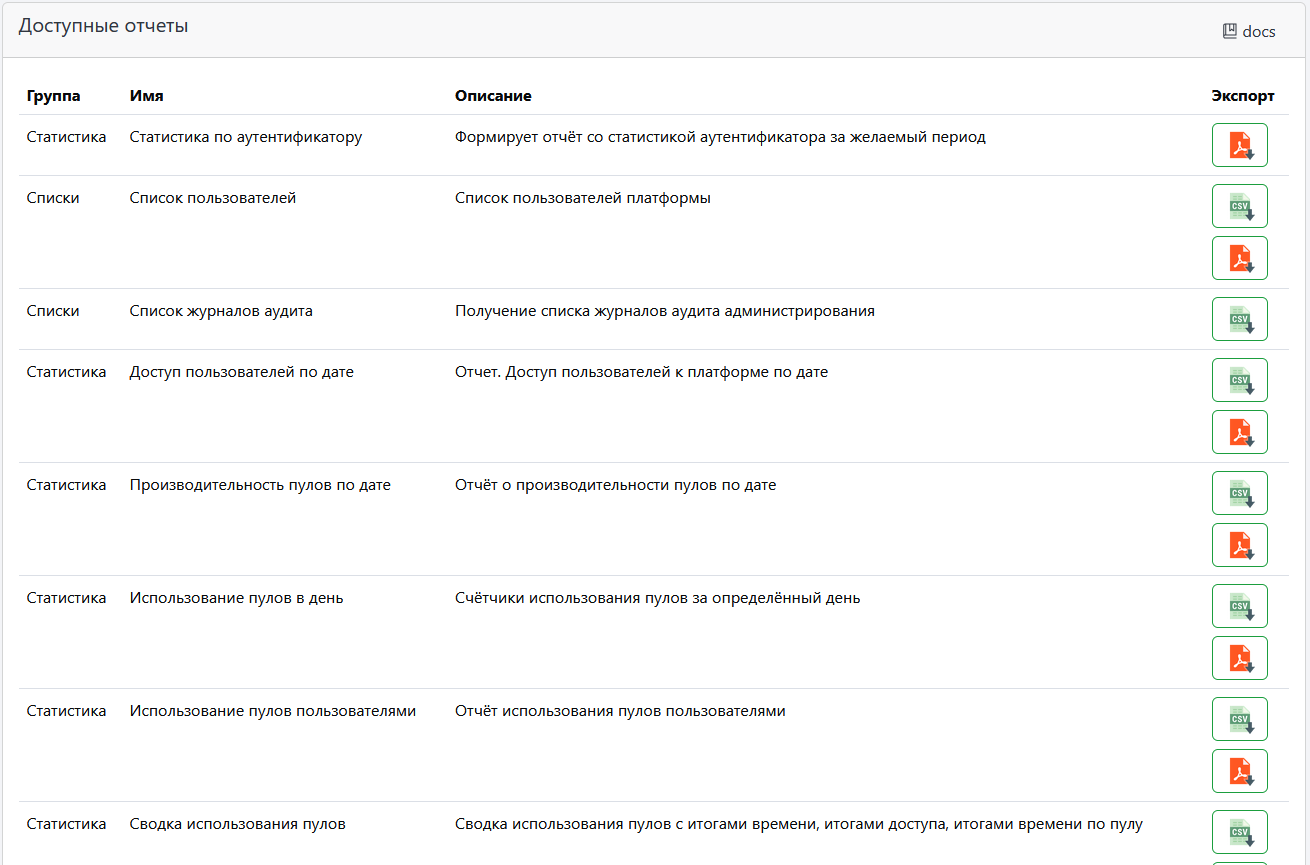The height and width of the screenshot is (865, 1310).
Task: Export Сводка использования пулов as CSV
Action: pyautogui.click(x=1239, y=832)
